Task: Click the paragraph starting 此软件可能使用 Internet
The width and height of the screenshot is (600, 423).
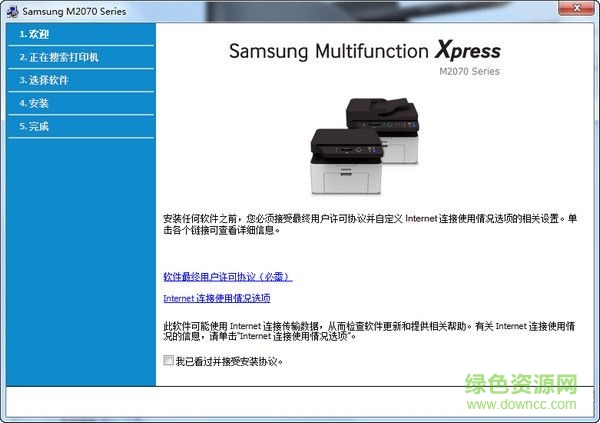Action: [369, 331]
